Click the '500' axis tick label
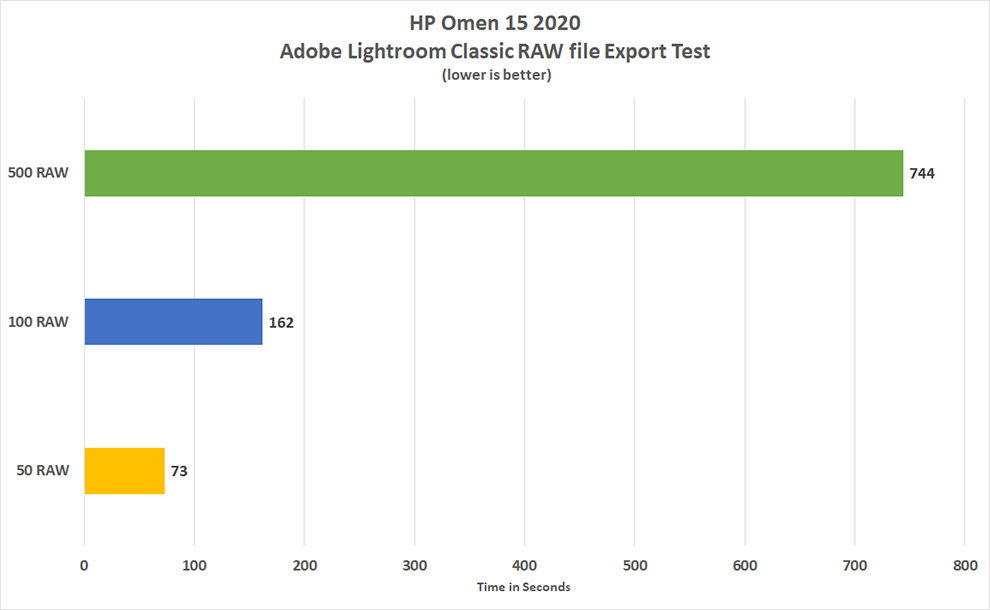990x610 pixels. coord(635,565)
